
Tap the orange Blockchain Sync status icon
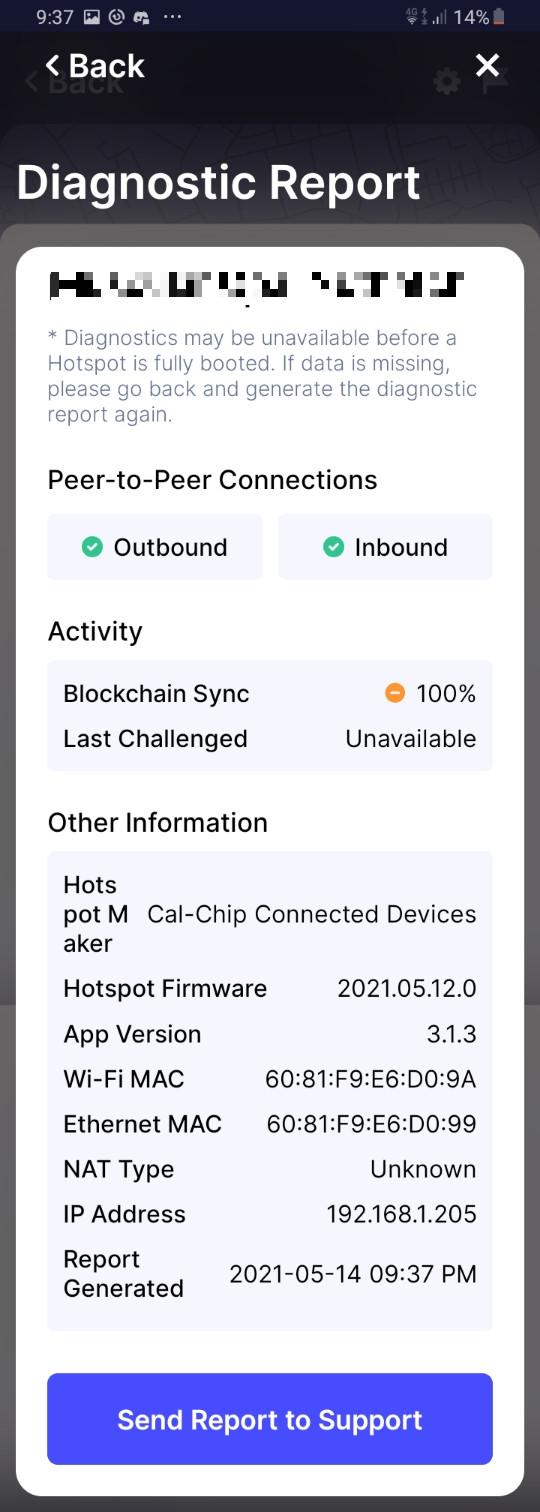(395, 693)
